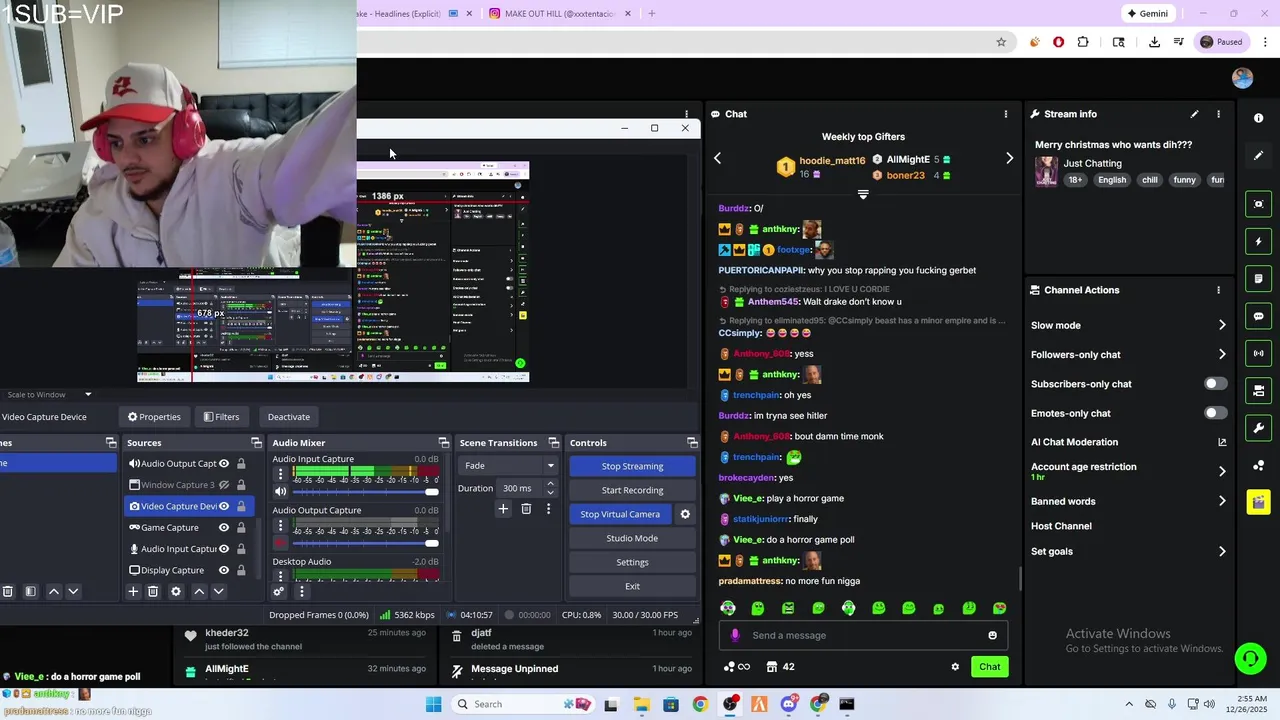Open source properties gear in Sources panel
1280x720 pixels.
176,591
